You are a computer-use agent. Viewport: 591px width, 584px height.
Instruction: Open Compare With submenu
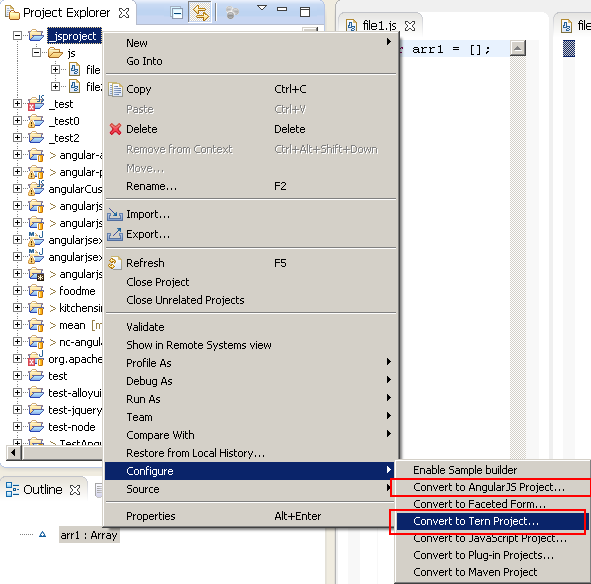pyautogui.click(x=250, y=435)
